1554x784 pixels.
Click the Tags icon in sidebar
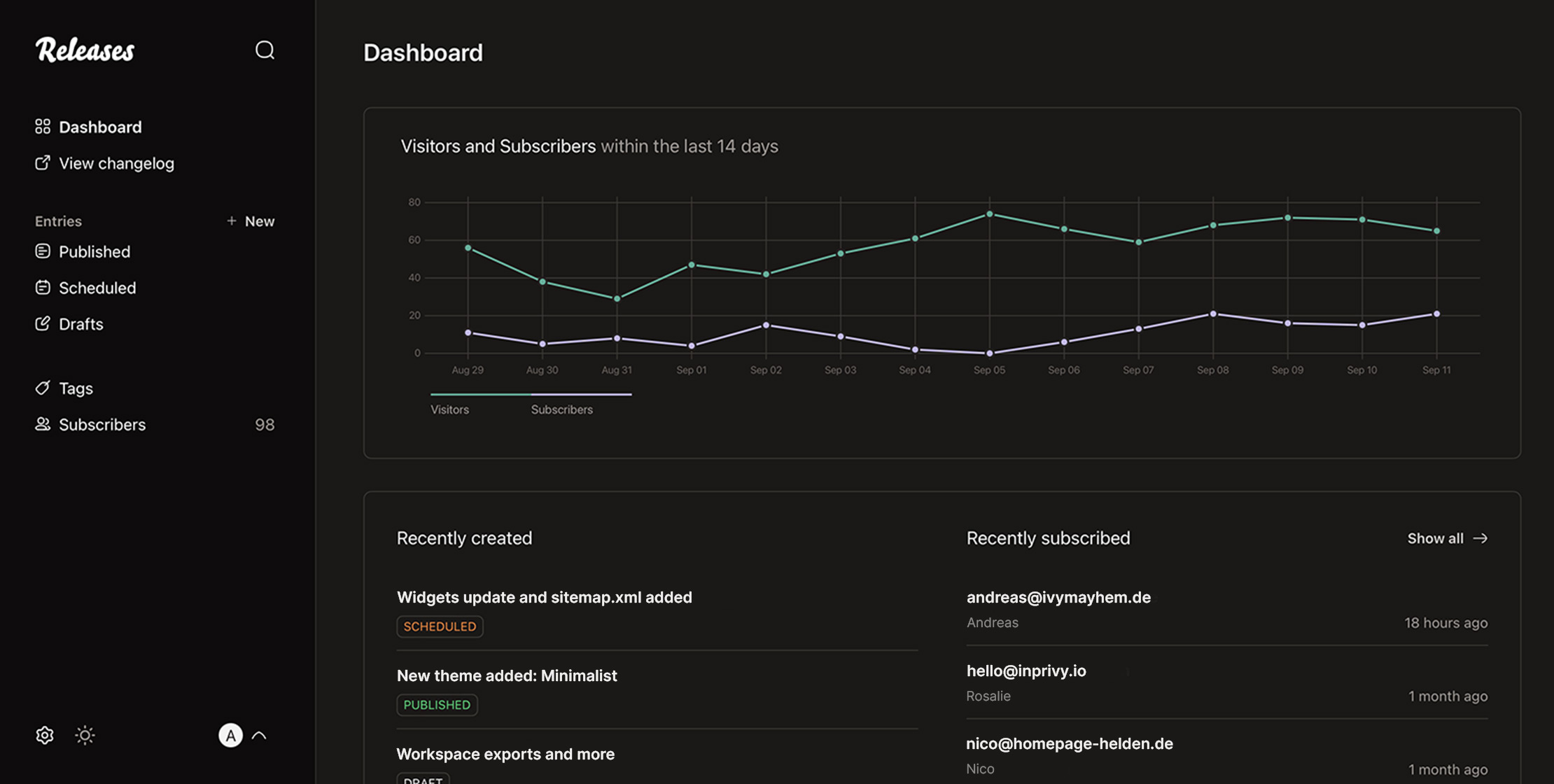click(43, 388)
